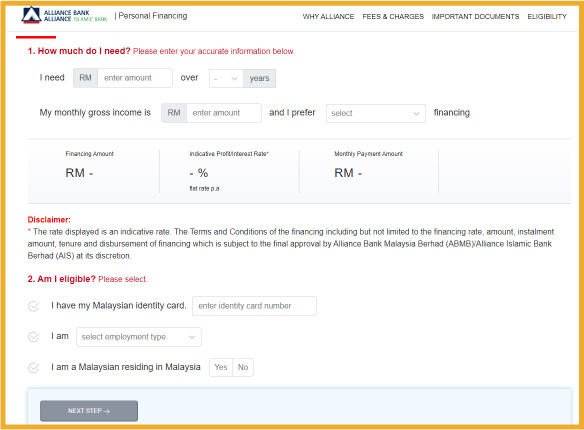Expand the years tenure dropdown
This screenshot has height=430, width=584.
coord(226,78)
